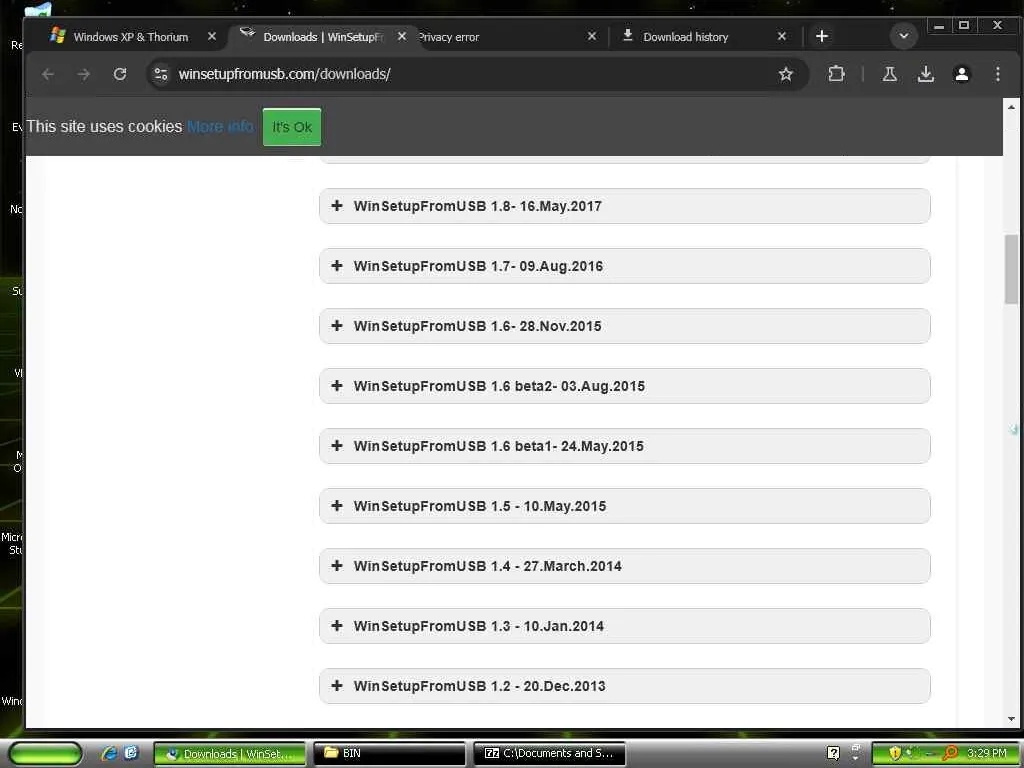Open the Extensions puzzle icon
This screenshot has height=768, width=1024.
(x=836, y=74)
